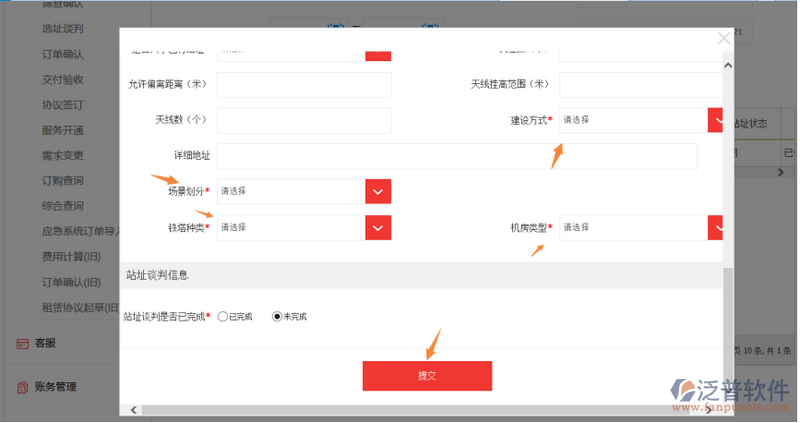
Task: Select the 未完成 radio button
Action: 278,316
